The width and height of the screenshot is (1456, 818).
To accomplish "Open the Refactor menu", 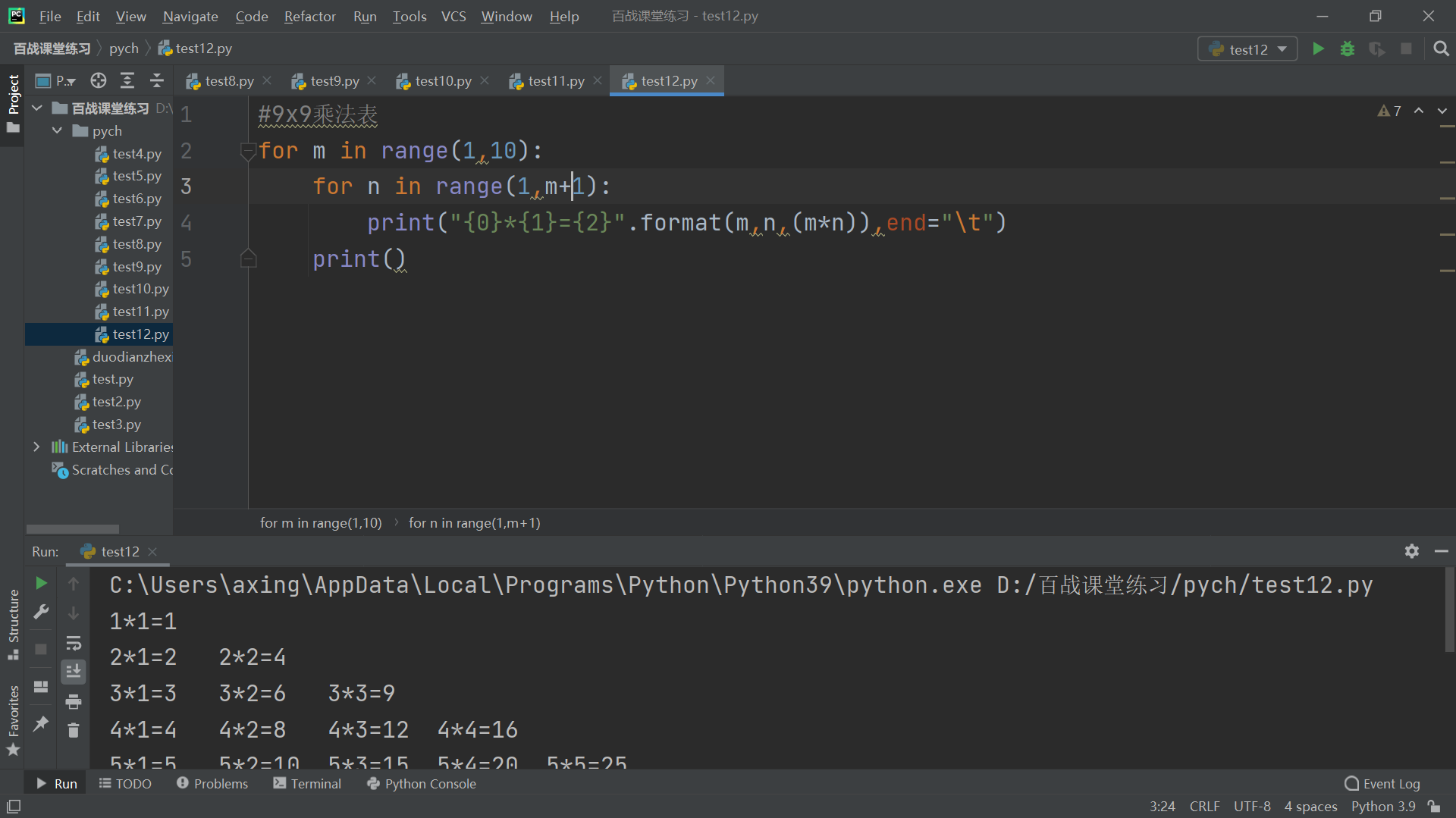I will point(309,16).
